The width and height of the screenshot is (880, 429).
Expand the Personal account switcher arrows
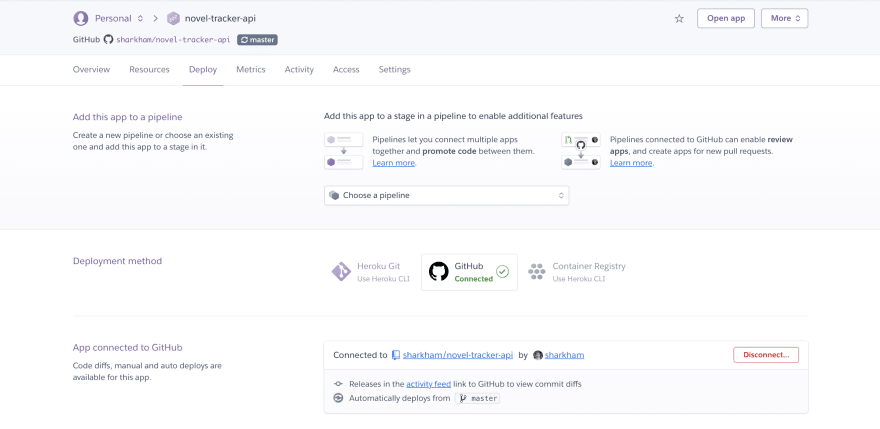(x=140, y=19)
